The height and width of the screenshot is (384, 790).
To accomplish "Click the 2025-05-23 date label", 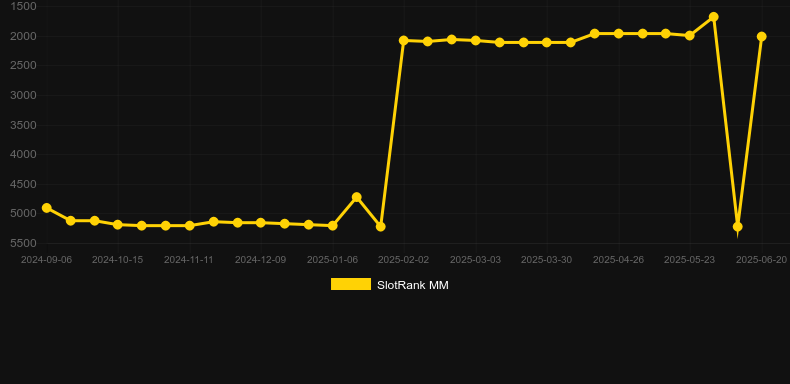I will click(690, 260).
